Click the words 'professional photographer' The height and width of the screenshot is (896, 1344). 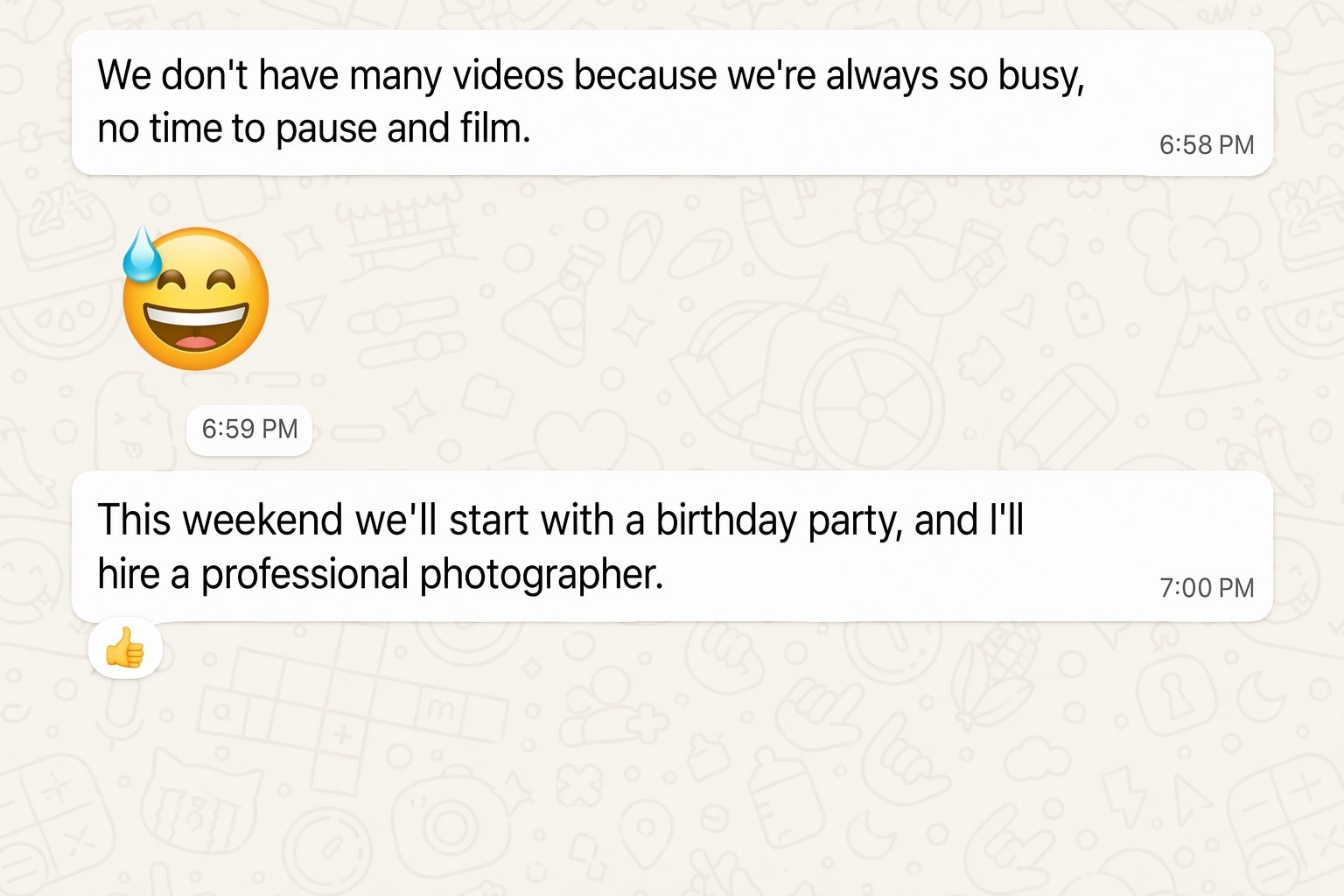432,575
